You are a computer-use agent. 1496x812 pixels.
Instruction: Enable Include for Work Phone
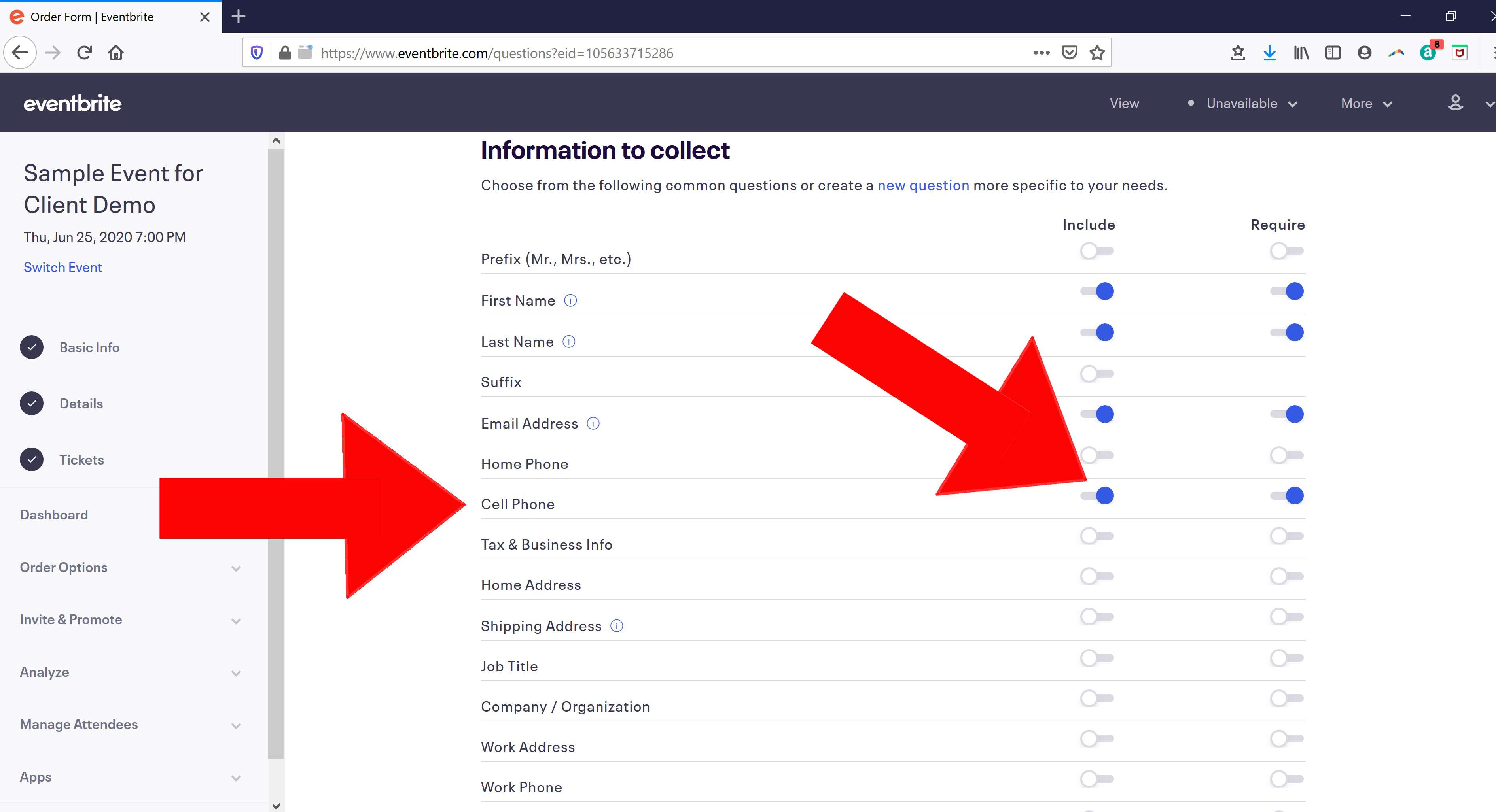click(x=1096, y=778)
